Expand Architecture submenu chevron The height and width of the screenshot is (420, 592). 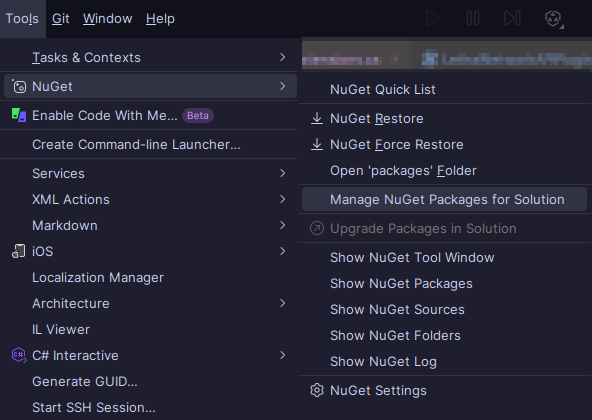point(282,303)
